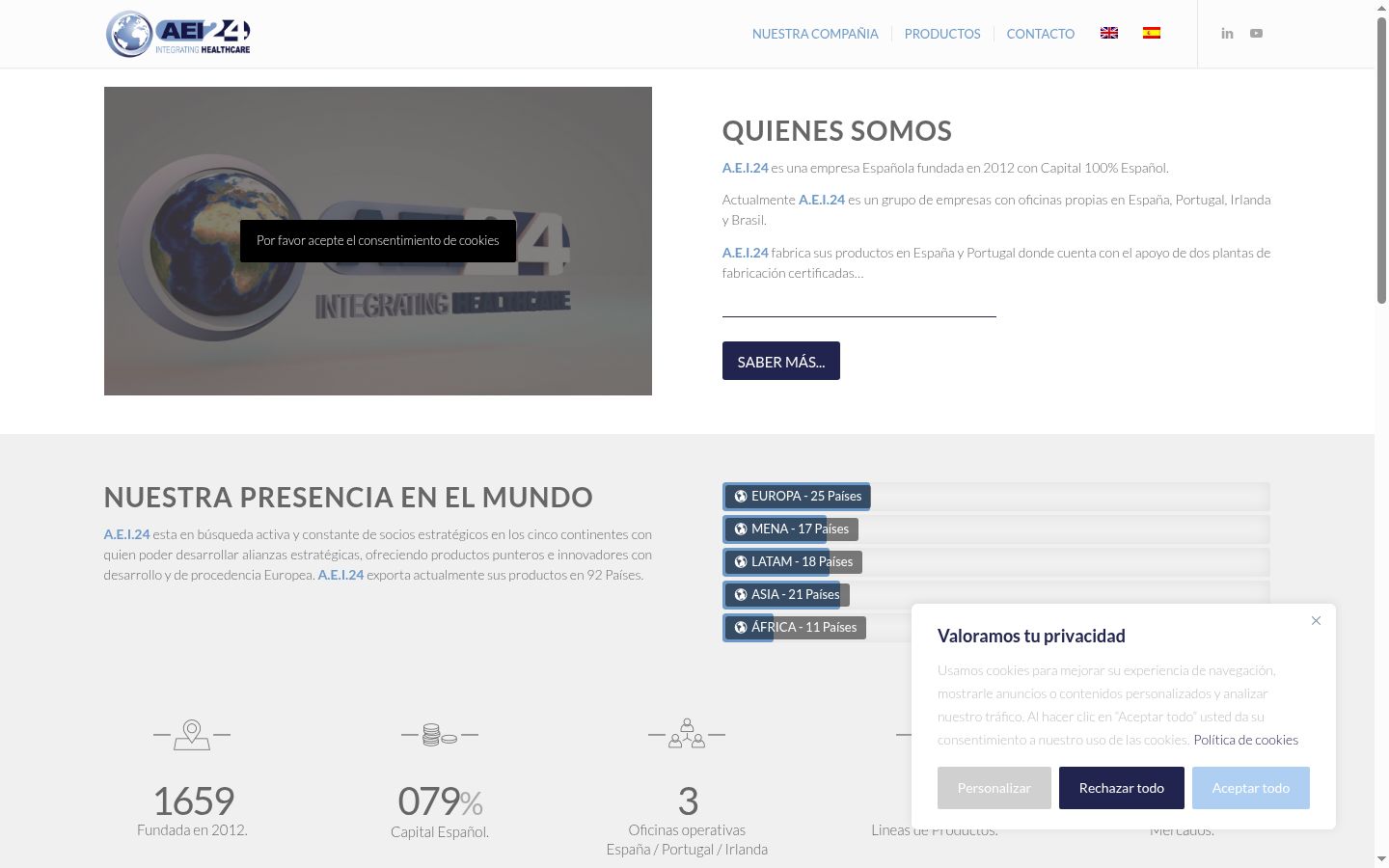Viewport: 1389px width, 868px height.
Task: Open the Política de cookies link
Action: tap(1246, 740)
